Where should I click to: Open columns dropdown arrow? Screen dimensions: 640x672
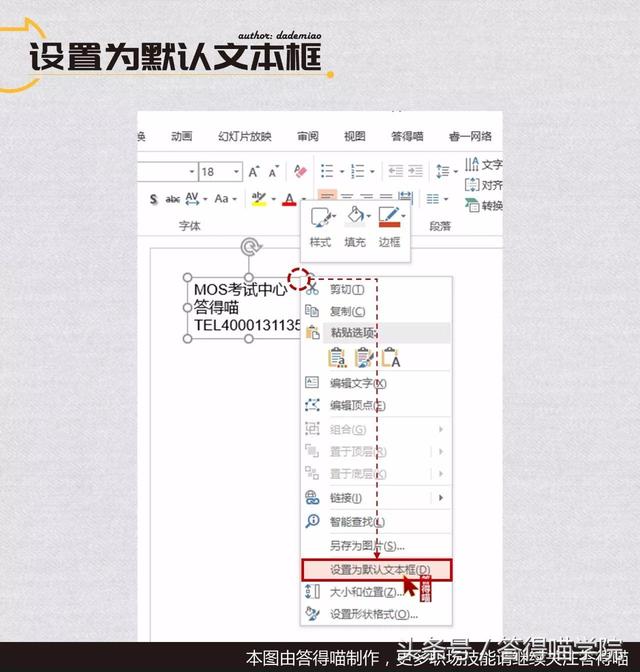pyautogui.click(x=446, y=199)
